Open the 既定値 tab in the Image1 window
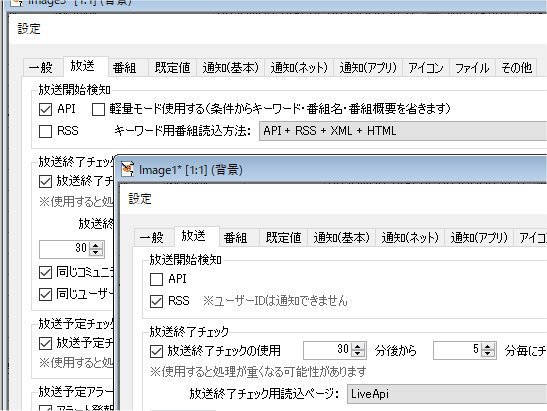The image size is (547, 411). pos(283,238)
